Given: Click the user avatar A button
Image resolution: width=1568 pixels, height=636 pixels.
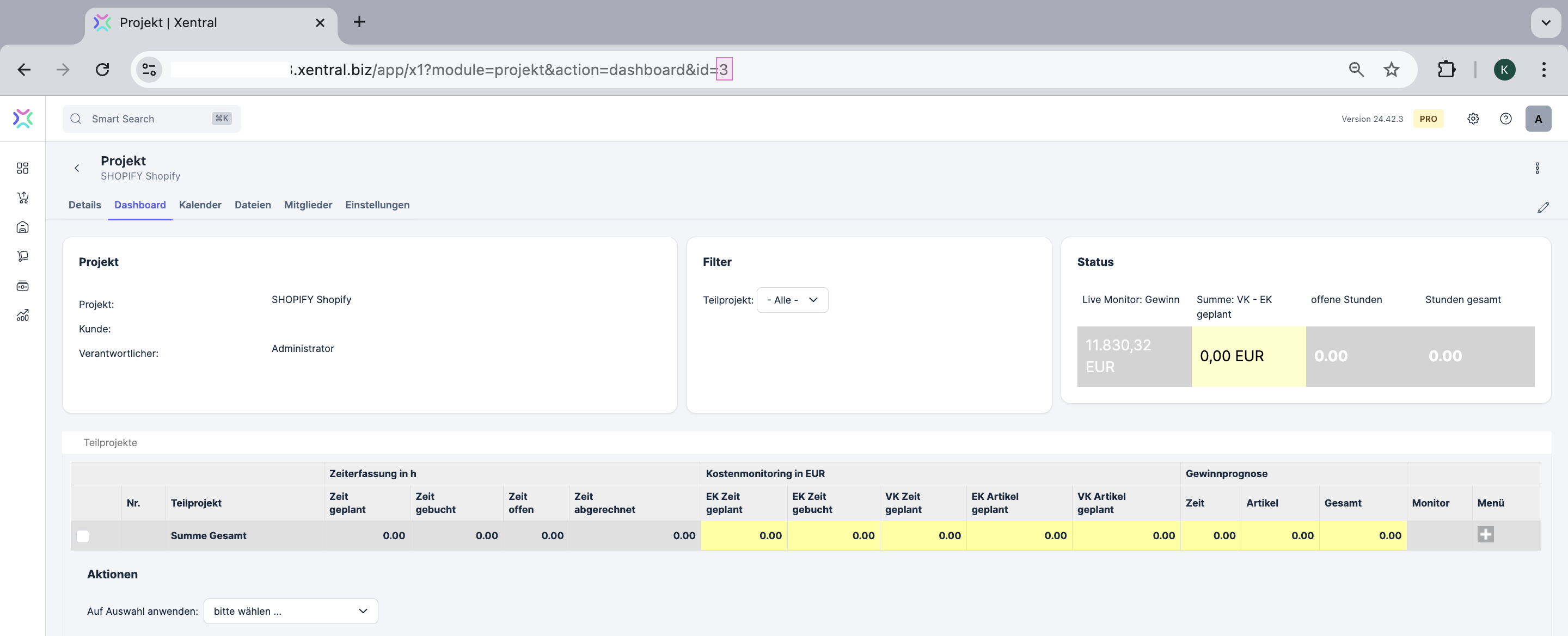Looking at the screenshot, I should click(1538, 119).
